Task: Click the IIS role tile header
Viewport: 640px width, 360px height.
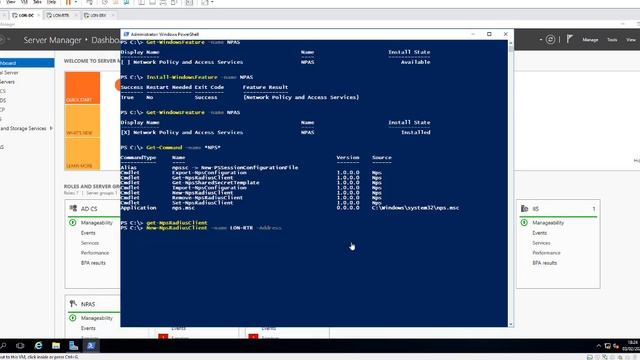Action: pos(536,209)
